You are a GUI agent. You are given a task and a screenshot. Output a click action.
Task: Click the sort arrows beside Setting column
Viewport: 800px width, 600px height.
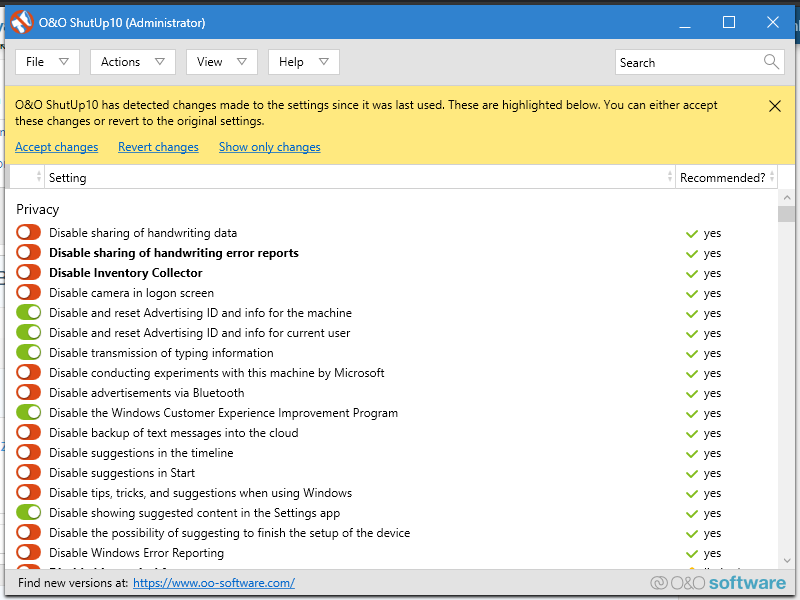[669, 177]
